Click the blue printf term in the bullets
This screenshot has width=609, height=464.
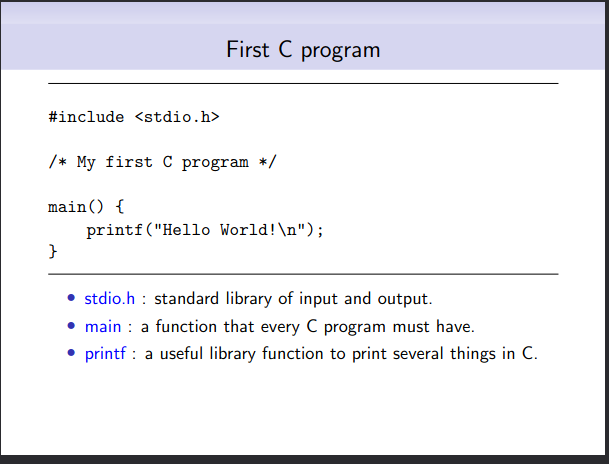point(105,354)
